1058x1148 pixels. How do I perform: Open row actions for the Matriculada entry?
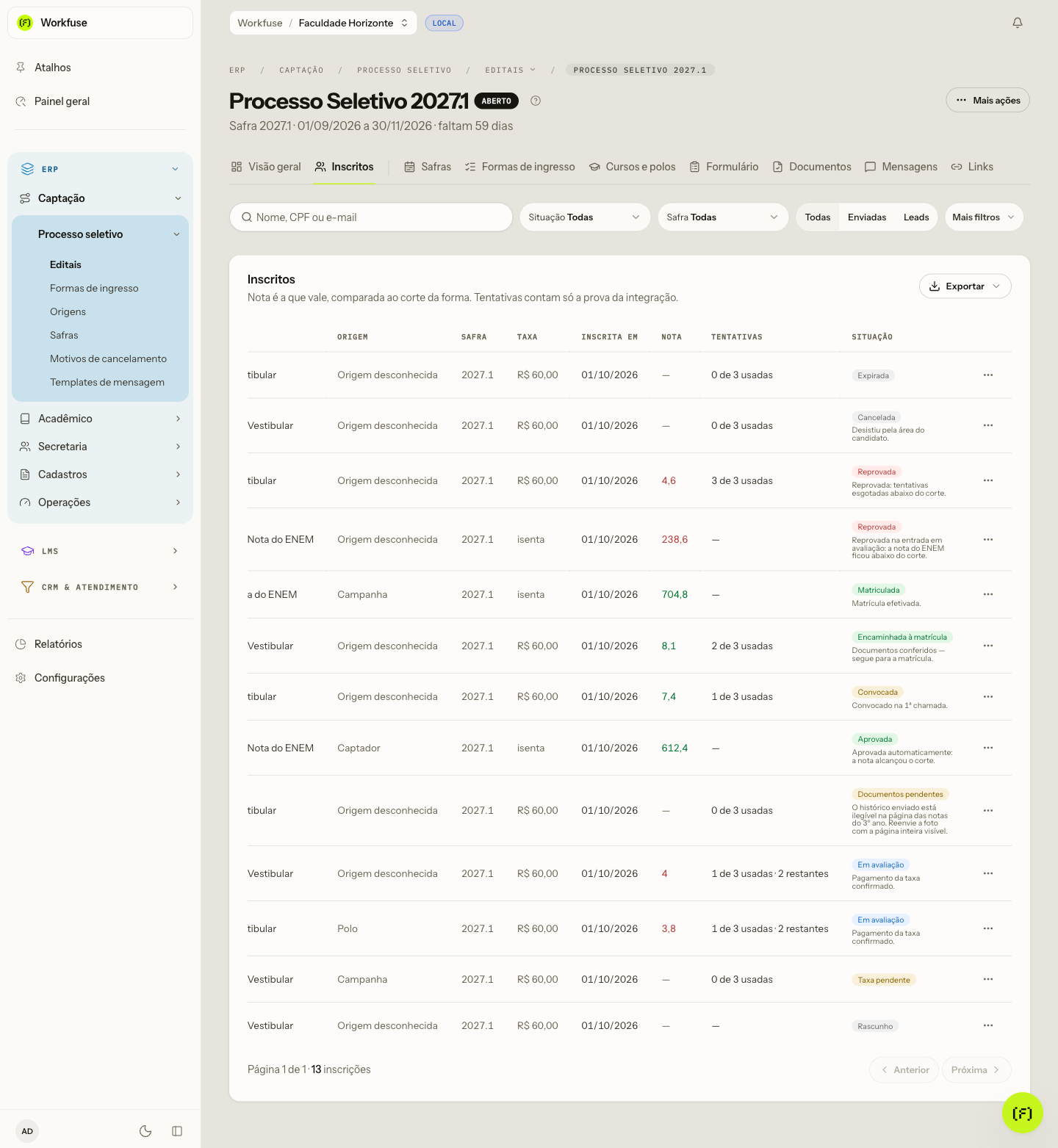988,594
